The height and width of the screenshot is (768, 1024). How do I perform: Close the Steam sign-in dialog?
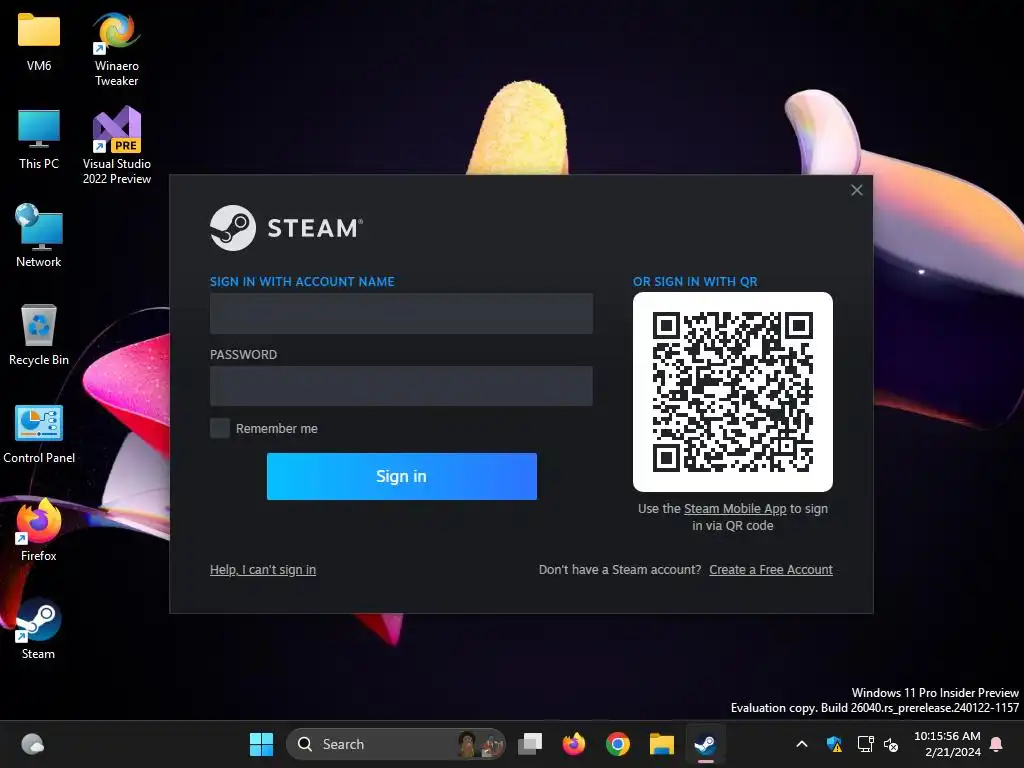pos(857,190)
